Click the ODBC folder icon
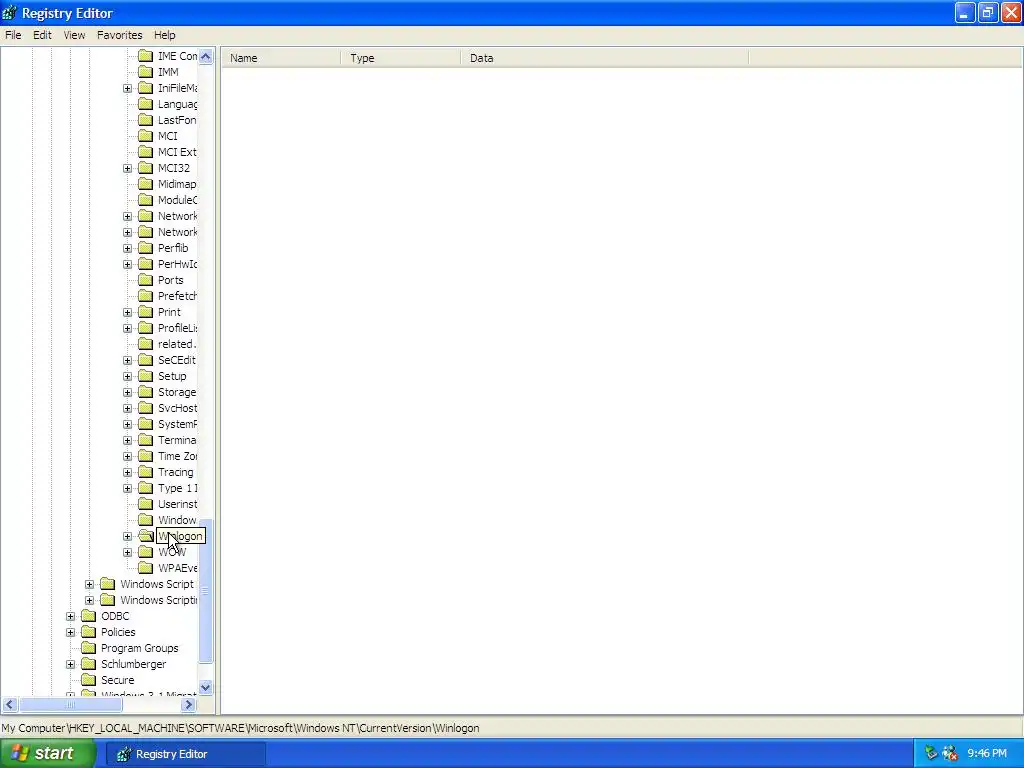This screenshot has width=1024, height=768. [89, 616]
